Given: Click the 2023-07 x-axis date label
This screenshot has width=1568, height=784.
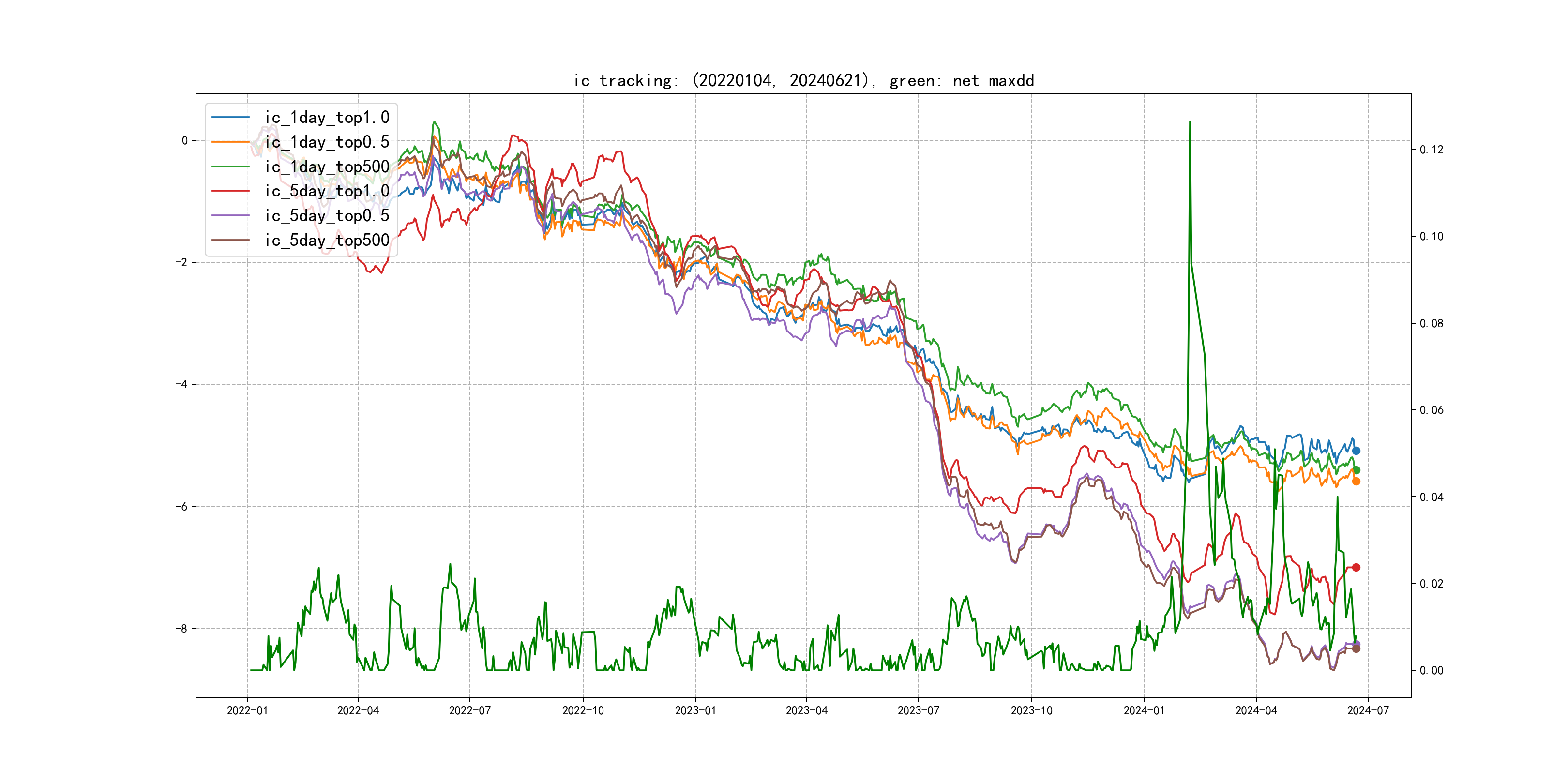Looking at the screenshot, I should point(918,710).
